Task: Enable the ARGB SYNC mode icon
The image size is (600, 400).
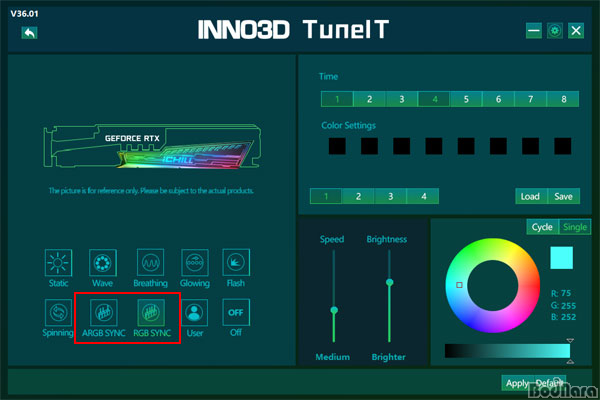Action: pyautogui.click(x=103, y=312)
